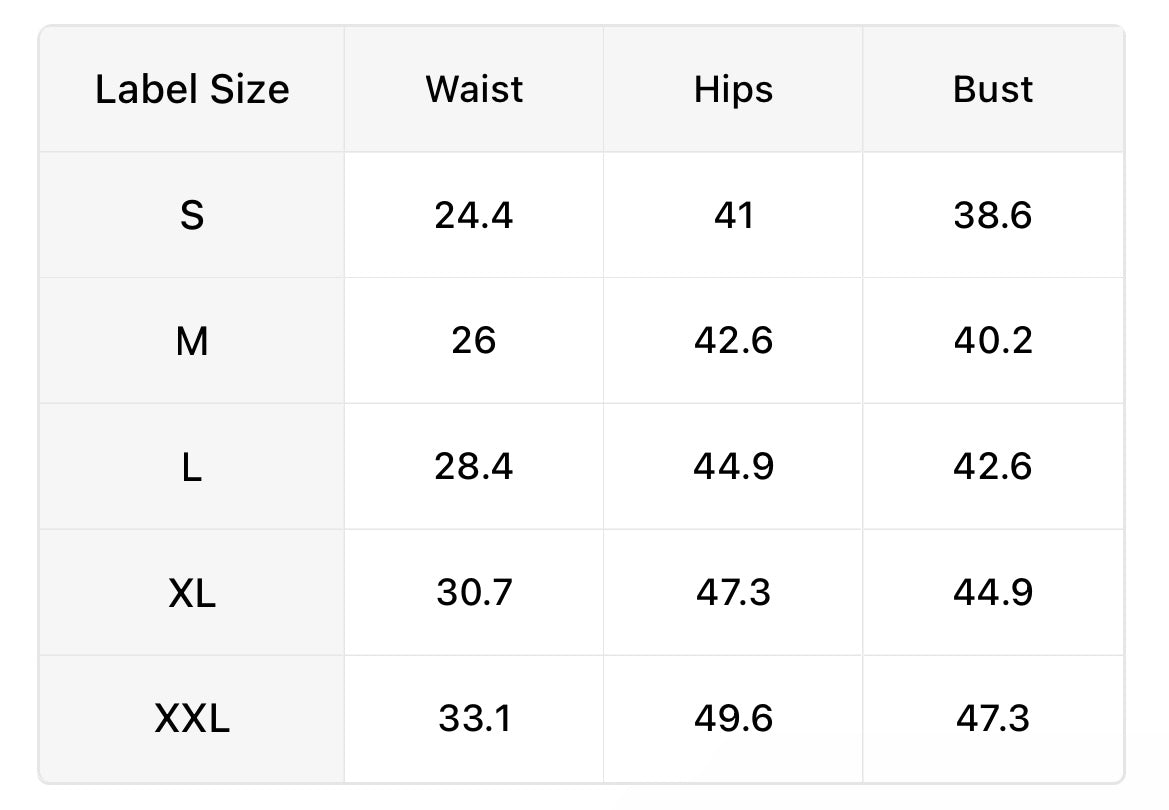
Task: Select bust value 40.2 for size M
Action: [993, 342]
